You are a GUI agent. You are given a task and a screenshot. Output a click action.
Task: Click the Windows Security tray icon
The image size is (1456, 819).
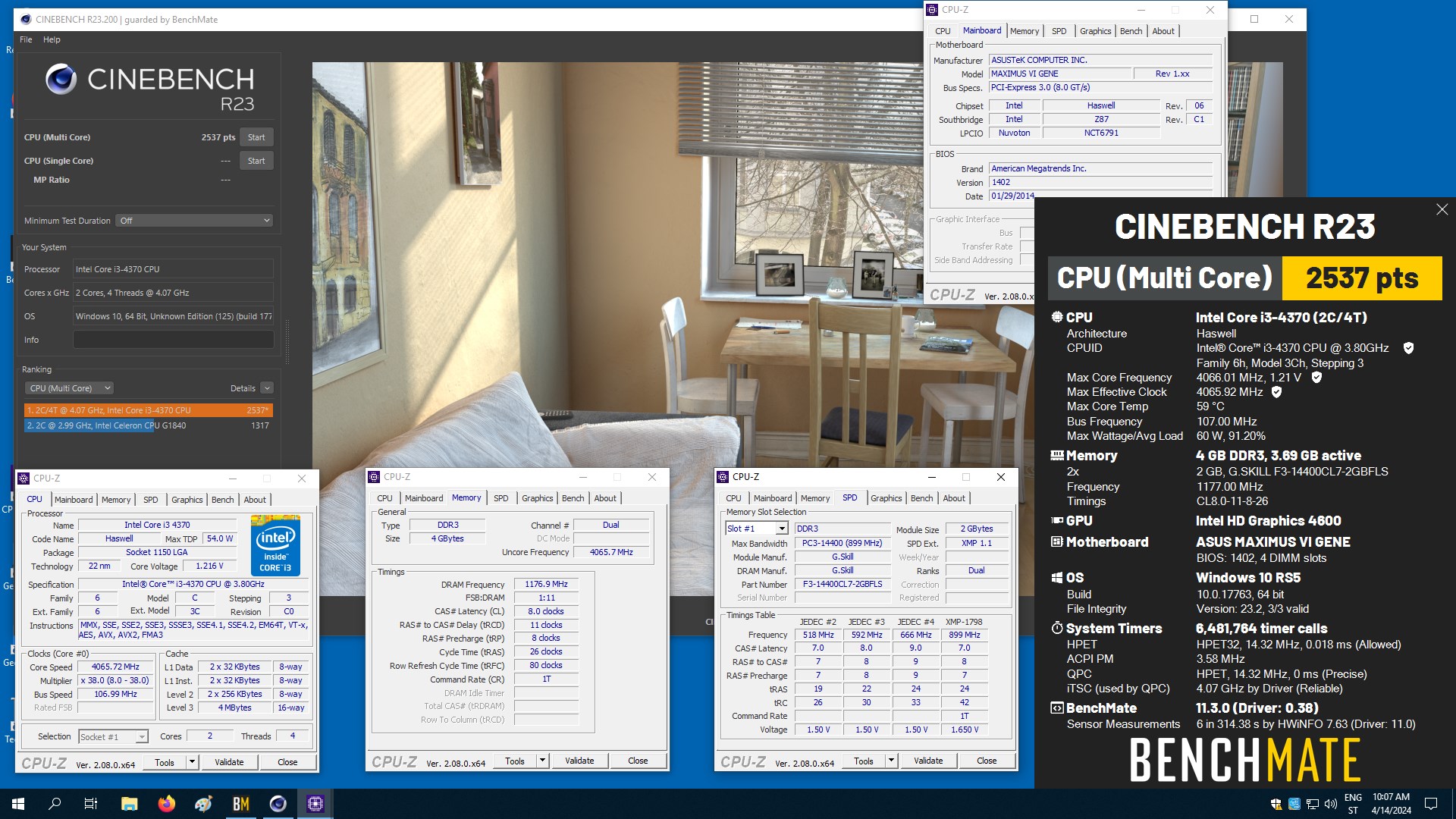1276,804
